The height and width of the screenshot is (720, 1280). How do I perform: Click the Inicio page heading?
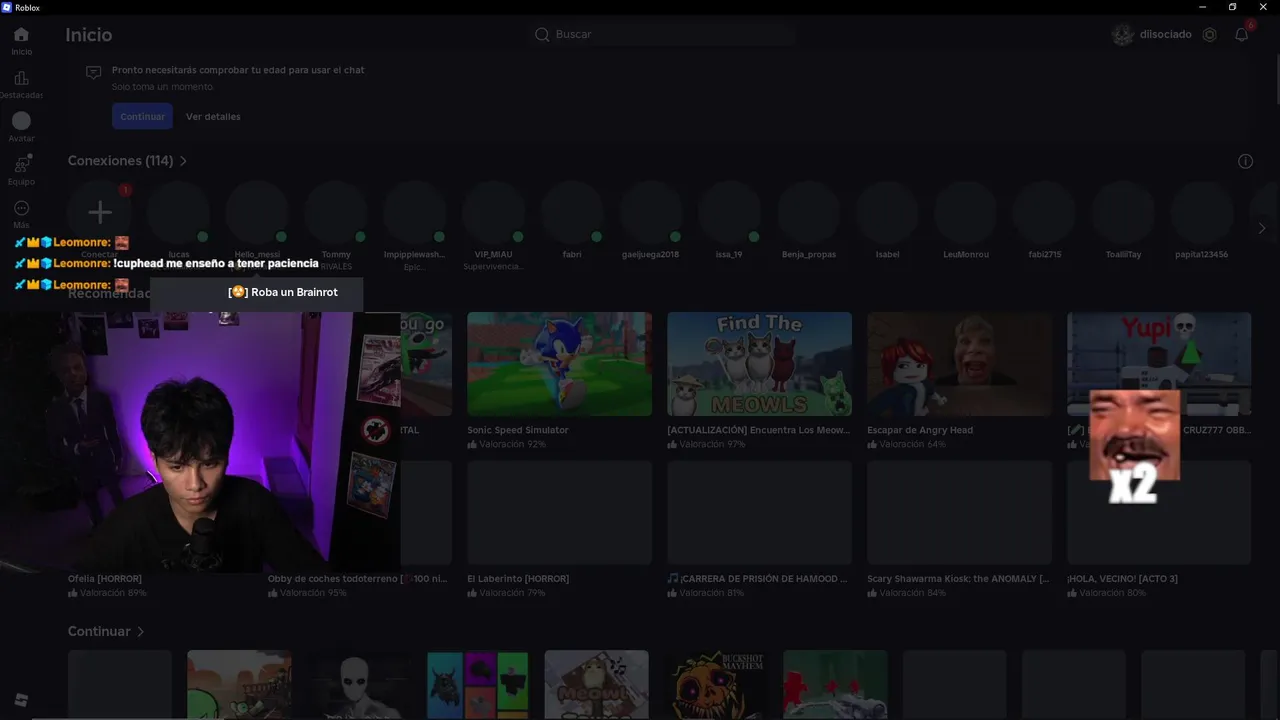point(89,35)
